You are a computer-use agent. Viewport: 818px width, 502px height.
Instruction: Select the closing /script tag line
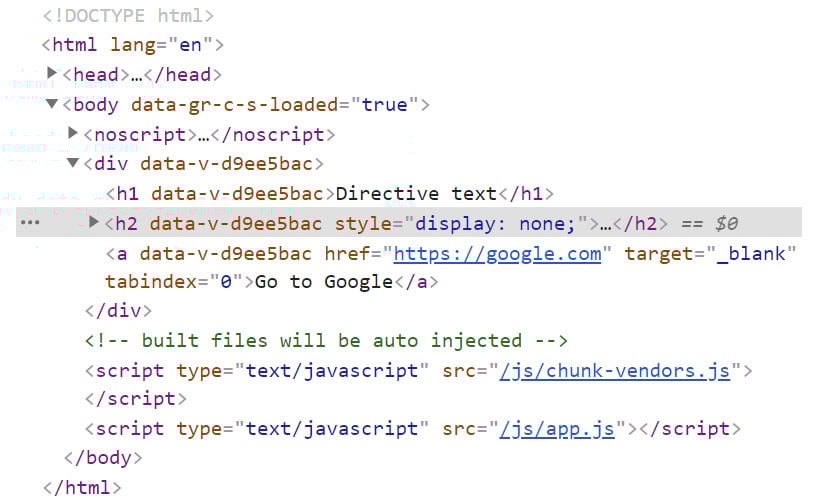(136, 399)
